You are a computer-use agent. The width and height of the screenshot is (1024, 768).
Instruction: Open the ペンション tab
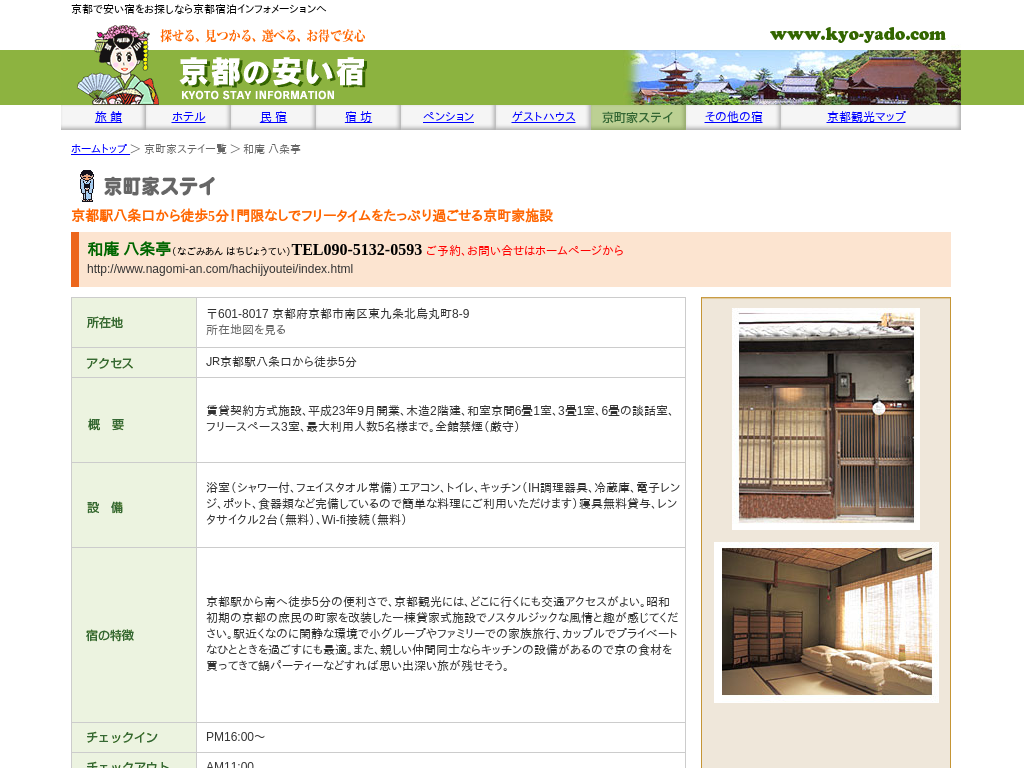pos(448,117)
